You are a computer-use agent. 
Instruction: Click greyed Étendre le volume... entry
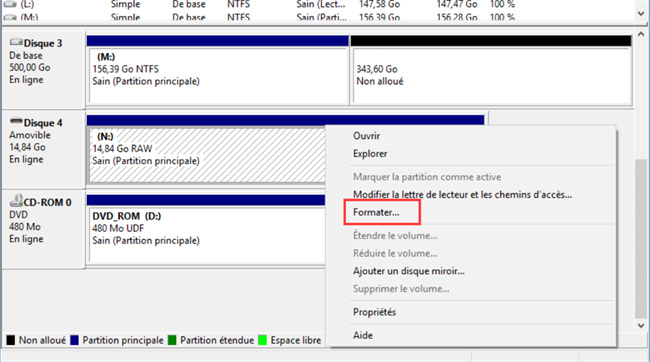395,236
